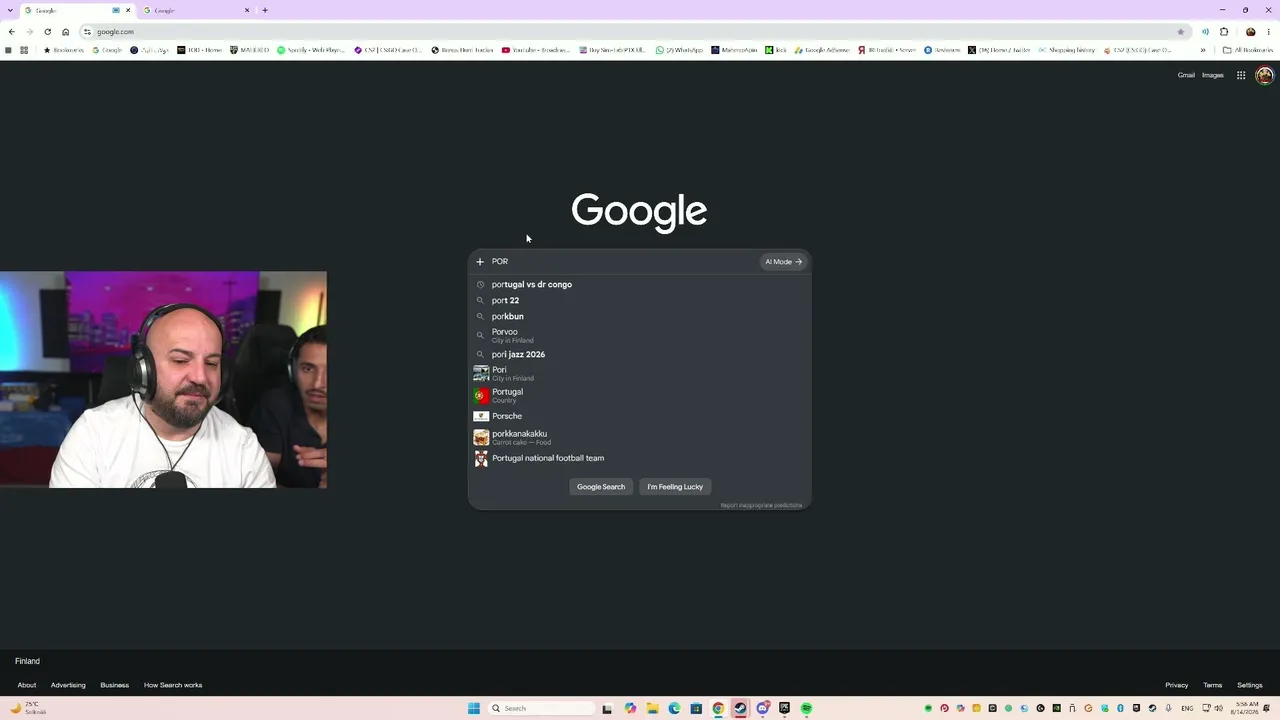Image resolution: width=1280 pixels, height=720 pixels.
Task: Open a new browser tab
Action: point(265,10)
